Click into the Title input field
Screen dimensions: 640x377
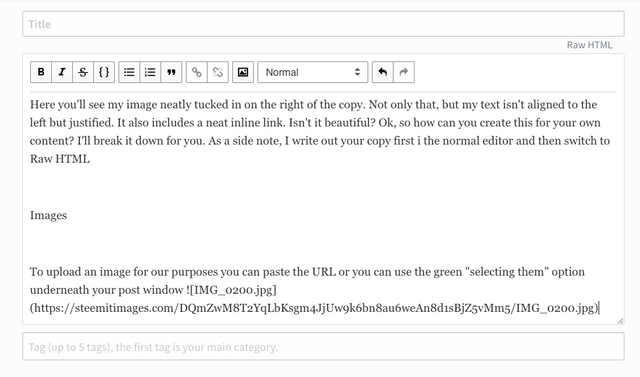click(x=323, y=24)
